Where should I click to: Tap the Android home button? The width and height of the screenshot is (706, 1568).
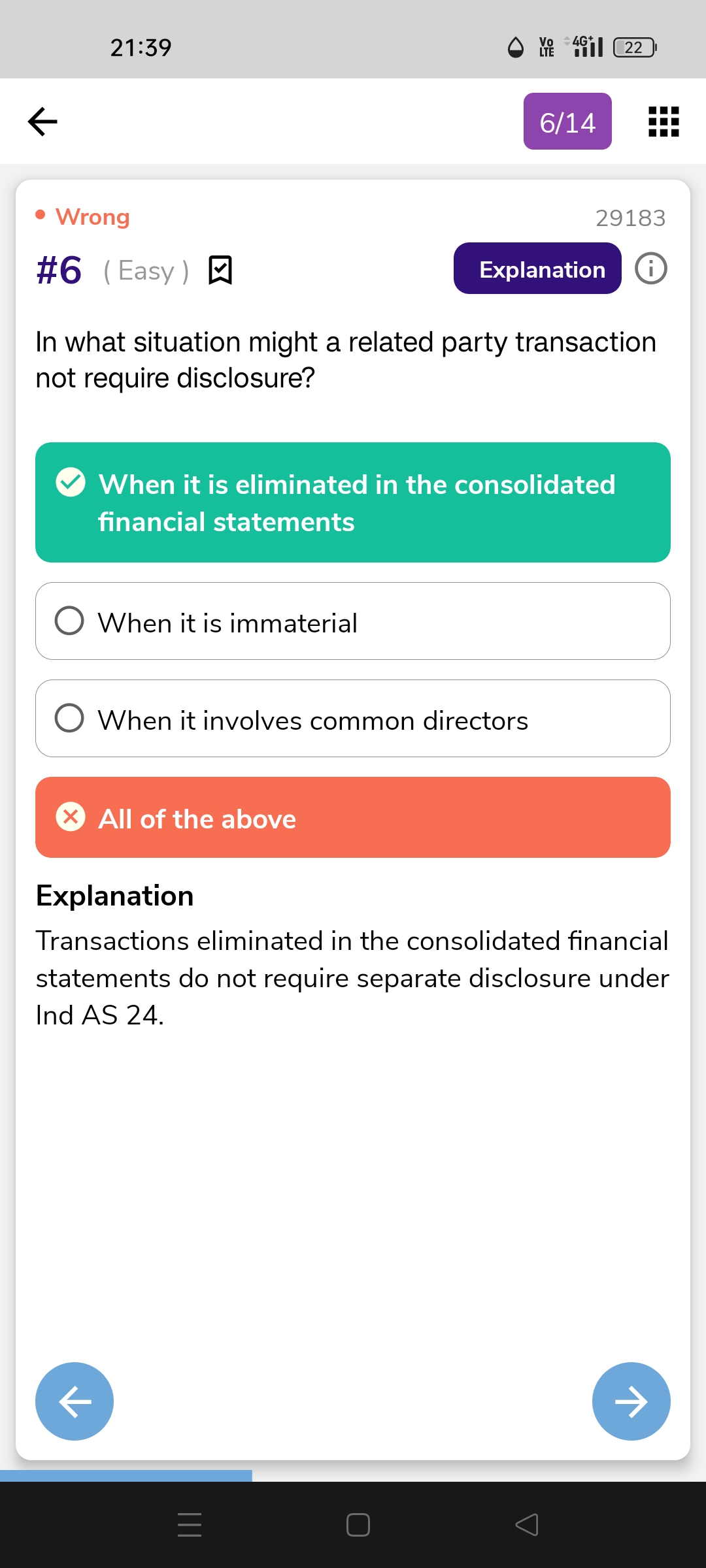click(x=358, y=1525)
